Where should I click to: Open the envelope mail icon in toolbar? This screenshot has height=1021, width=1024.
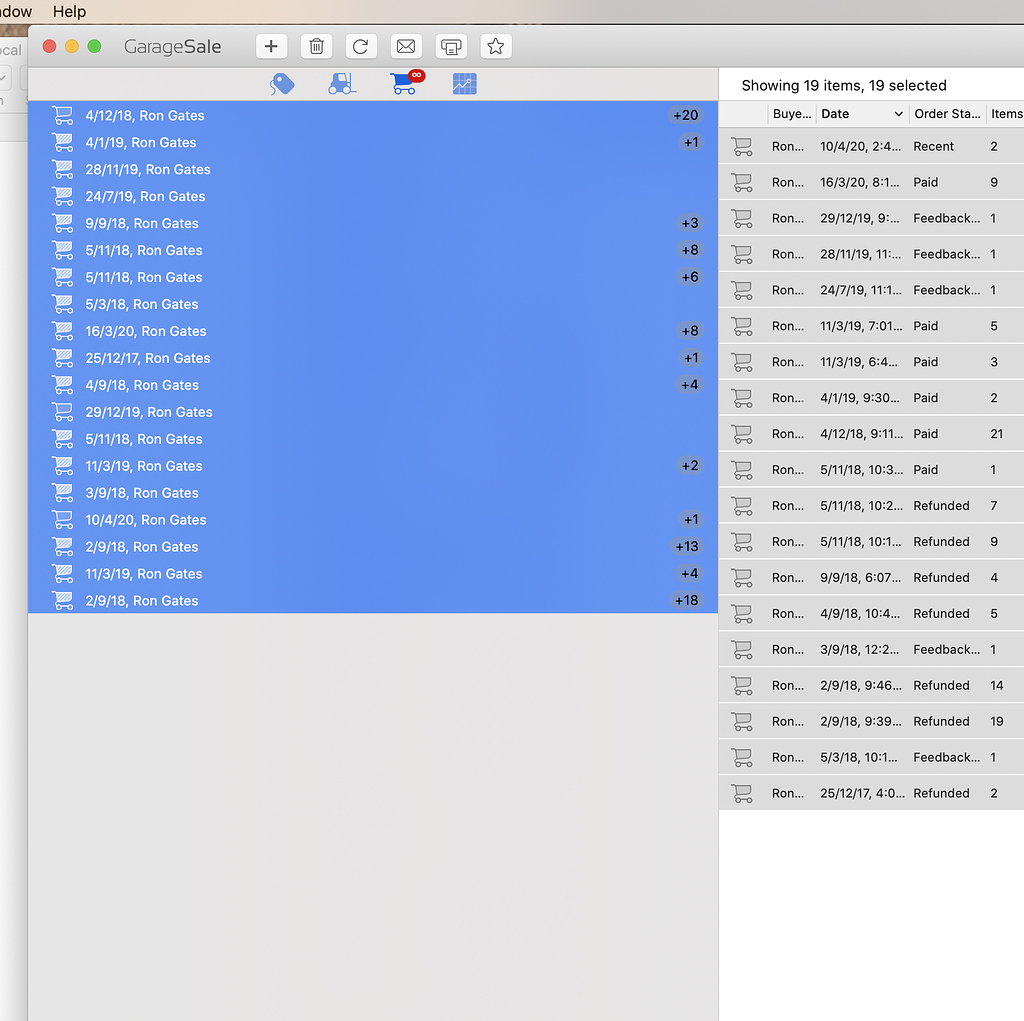click(x=406, y=46)
